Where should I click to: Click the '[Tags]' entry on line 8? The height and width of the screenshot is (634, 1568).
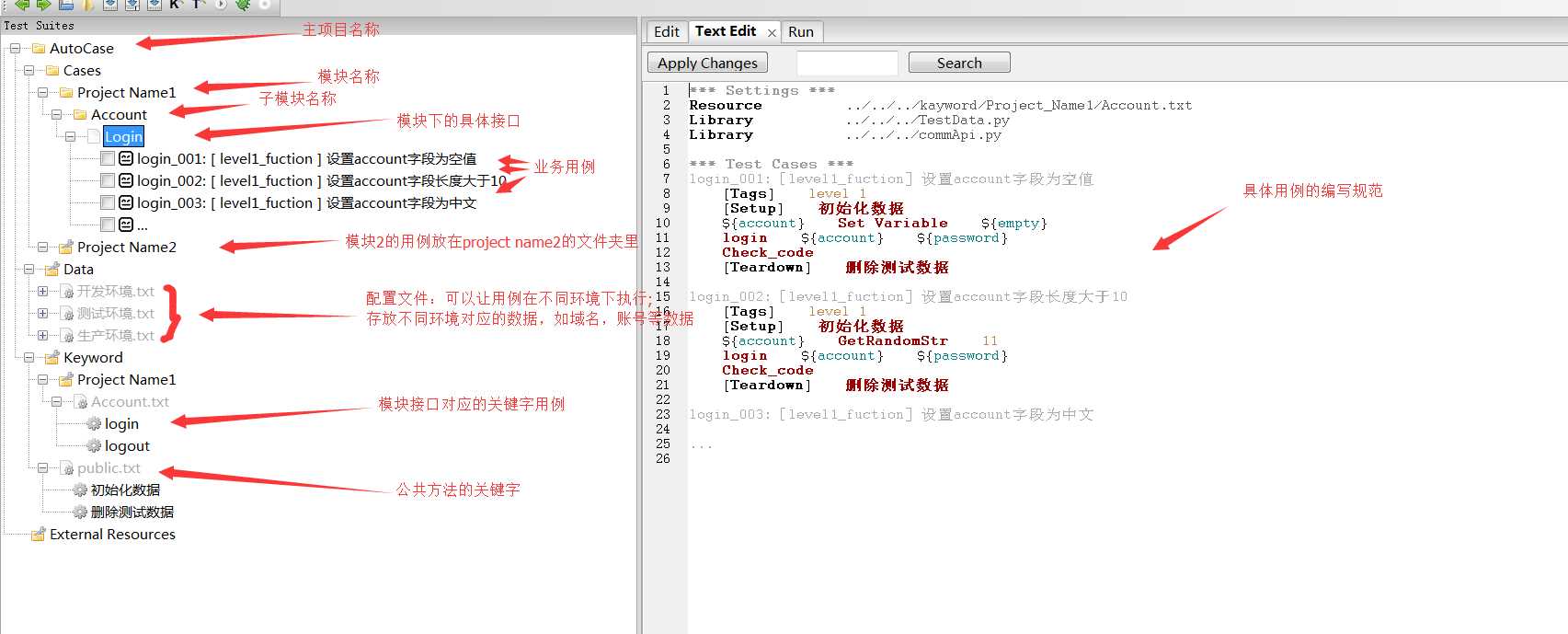749,193
